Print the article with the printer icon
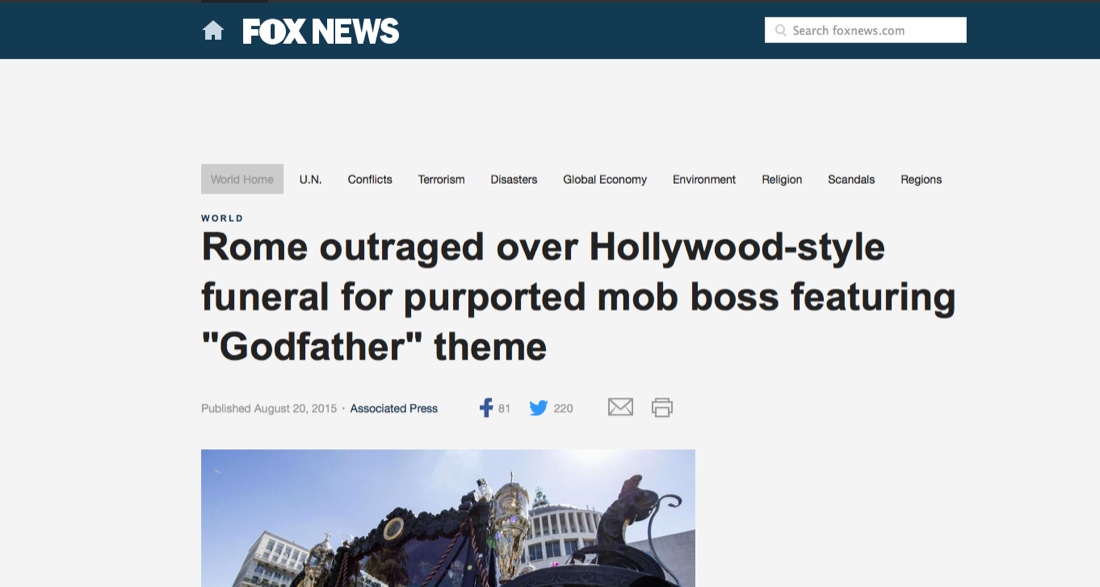 (x=662, y=407)
